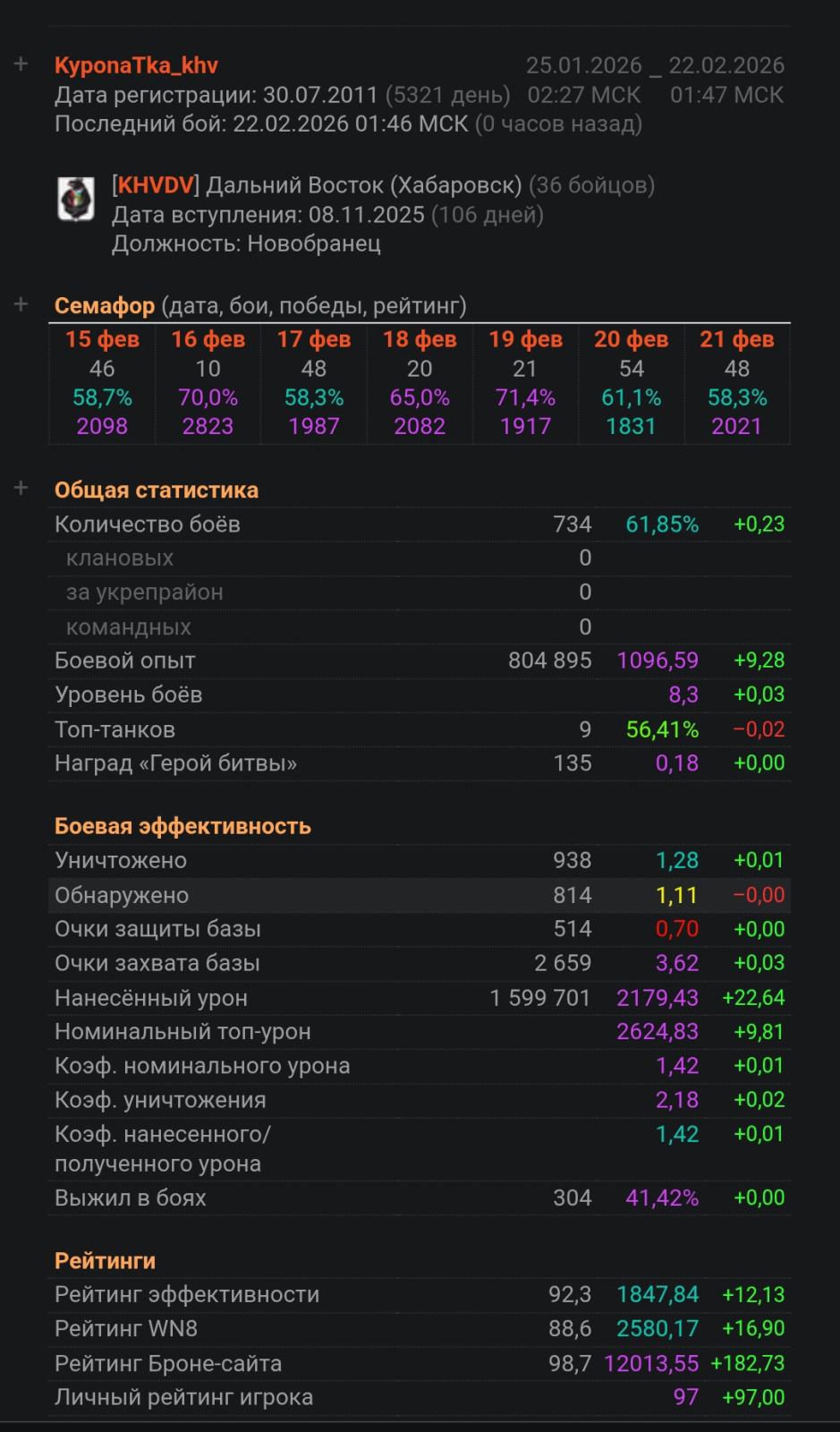Select the Семафор heading
The height and width of the screenshot is (1432, 840).
105,306
